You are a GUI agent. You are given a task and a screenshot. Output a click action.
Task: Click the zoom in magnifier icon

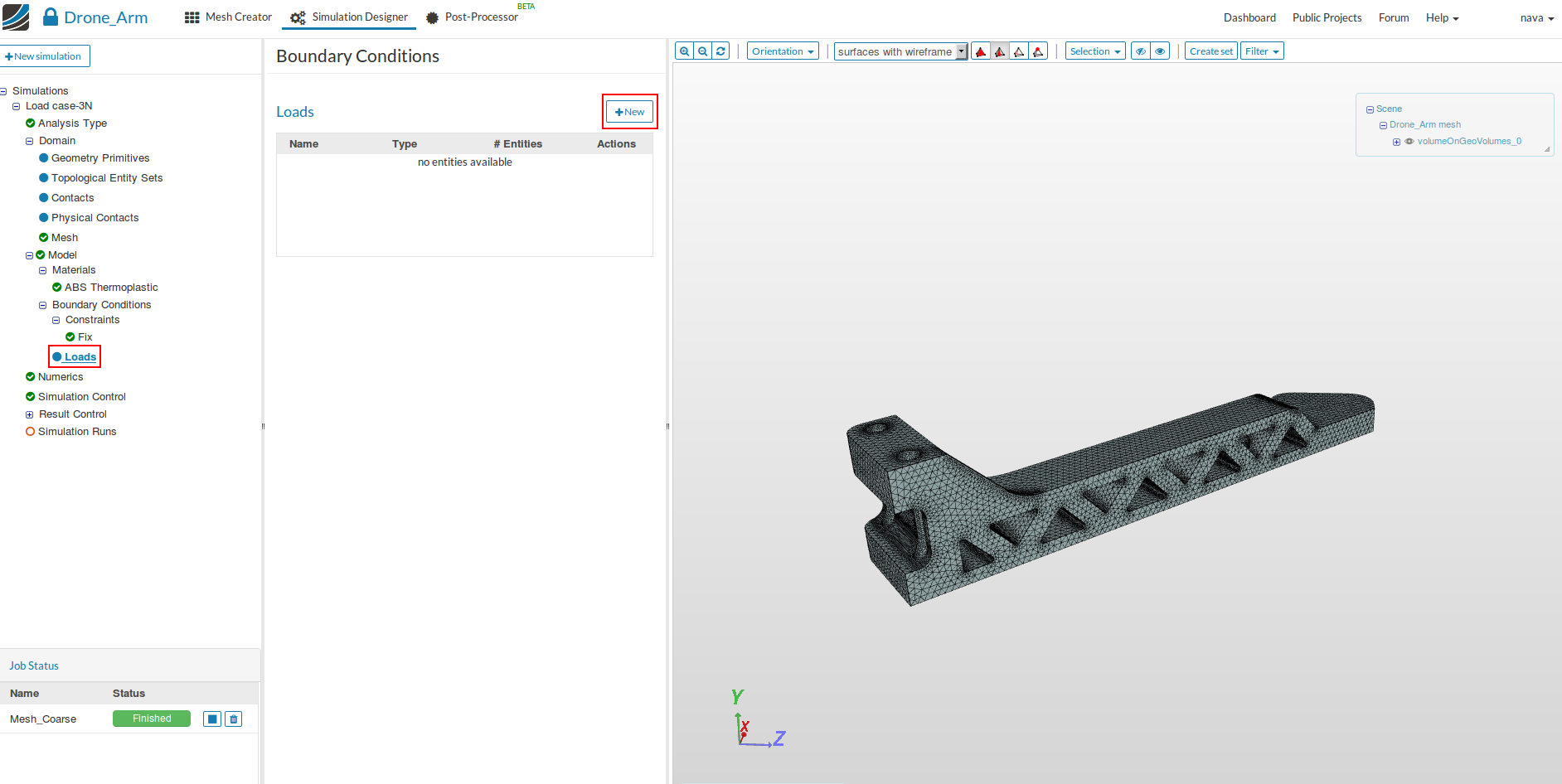tap(684, 51)
